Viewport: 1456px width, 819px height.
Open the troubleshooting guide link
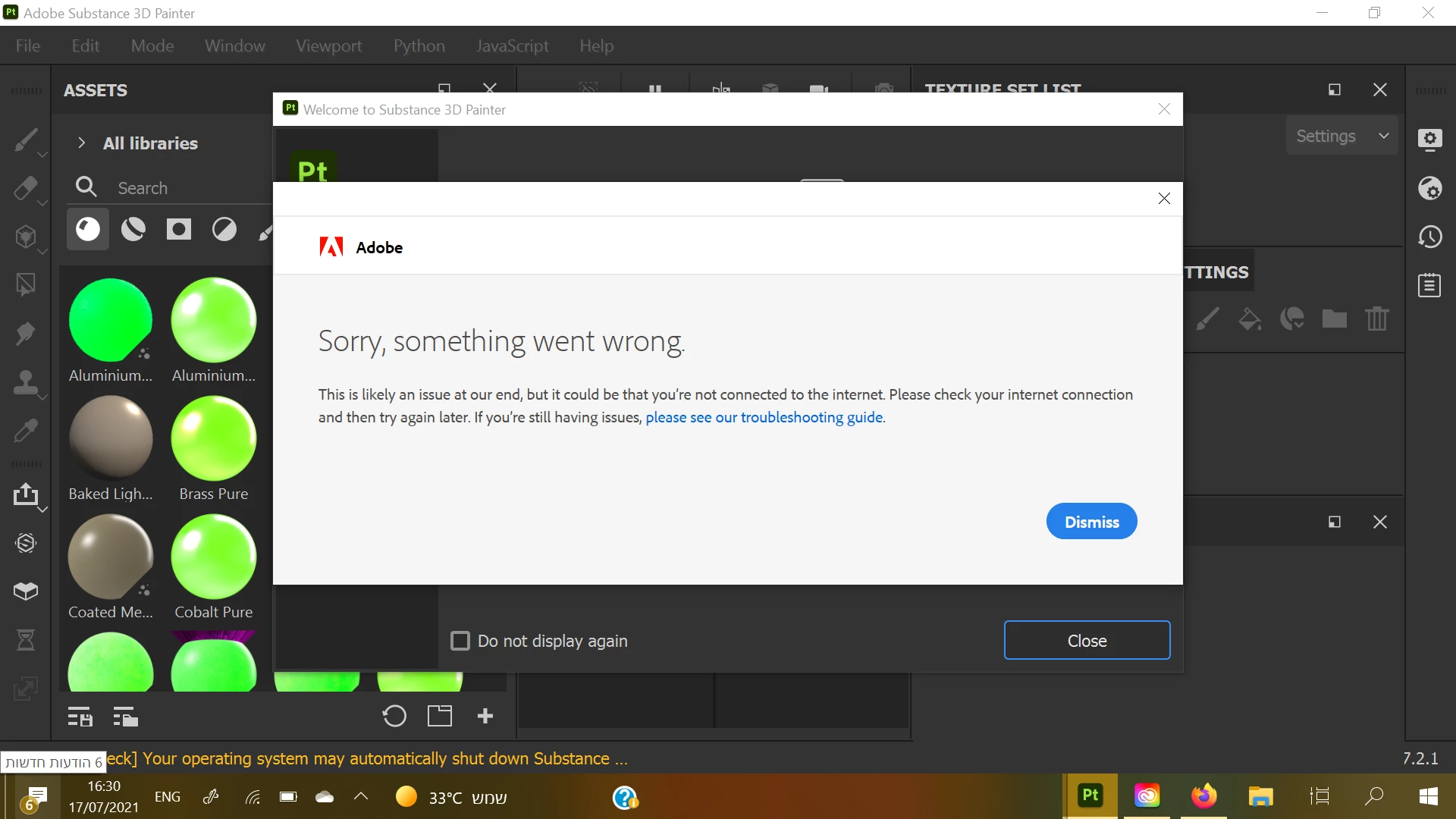click(x=764, y=417)
